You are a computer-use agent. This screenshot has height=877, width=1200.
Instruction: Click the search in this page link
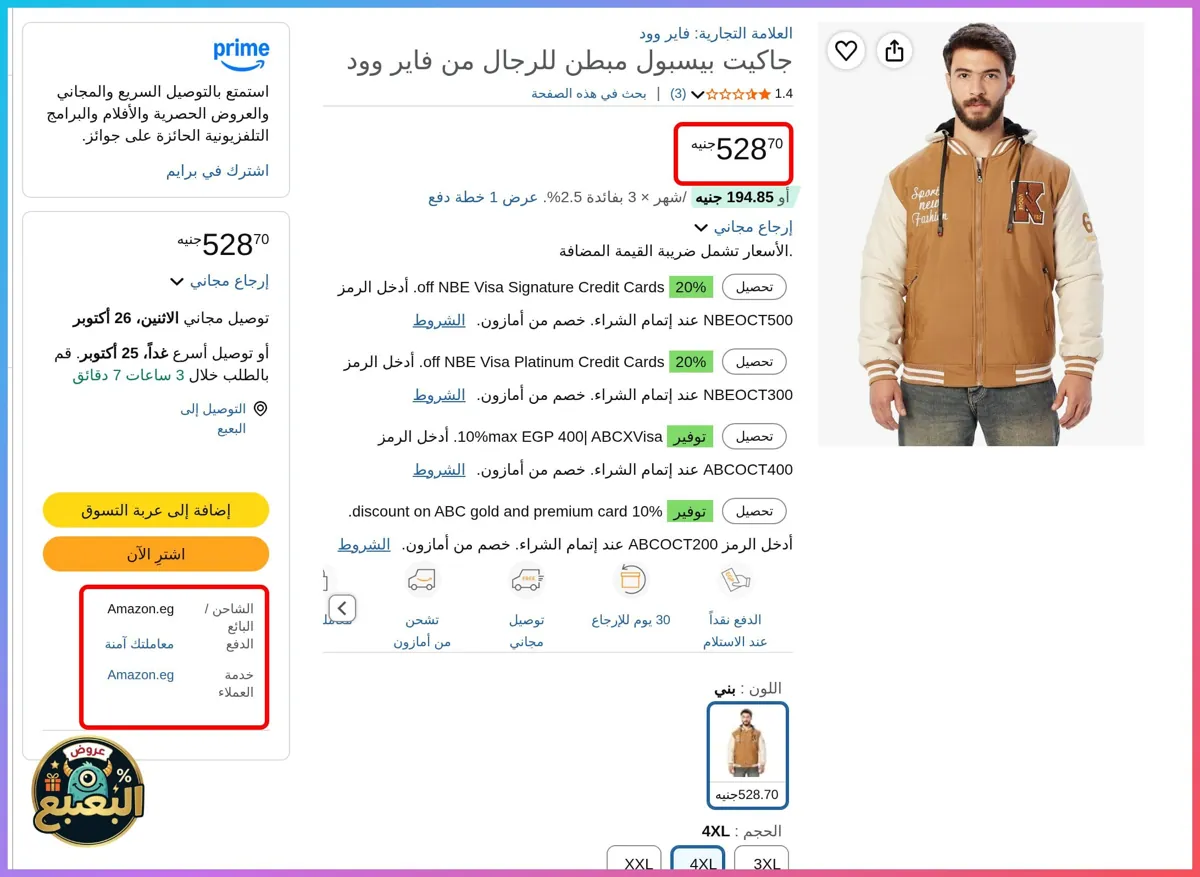click(x=589, y=94)
